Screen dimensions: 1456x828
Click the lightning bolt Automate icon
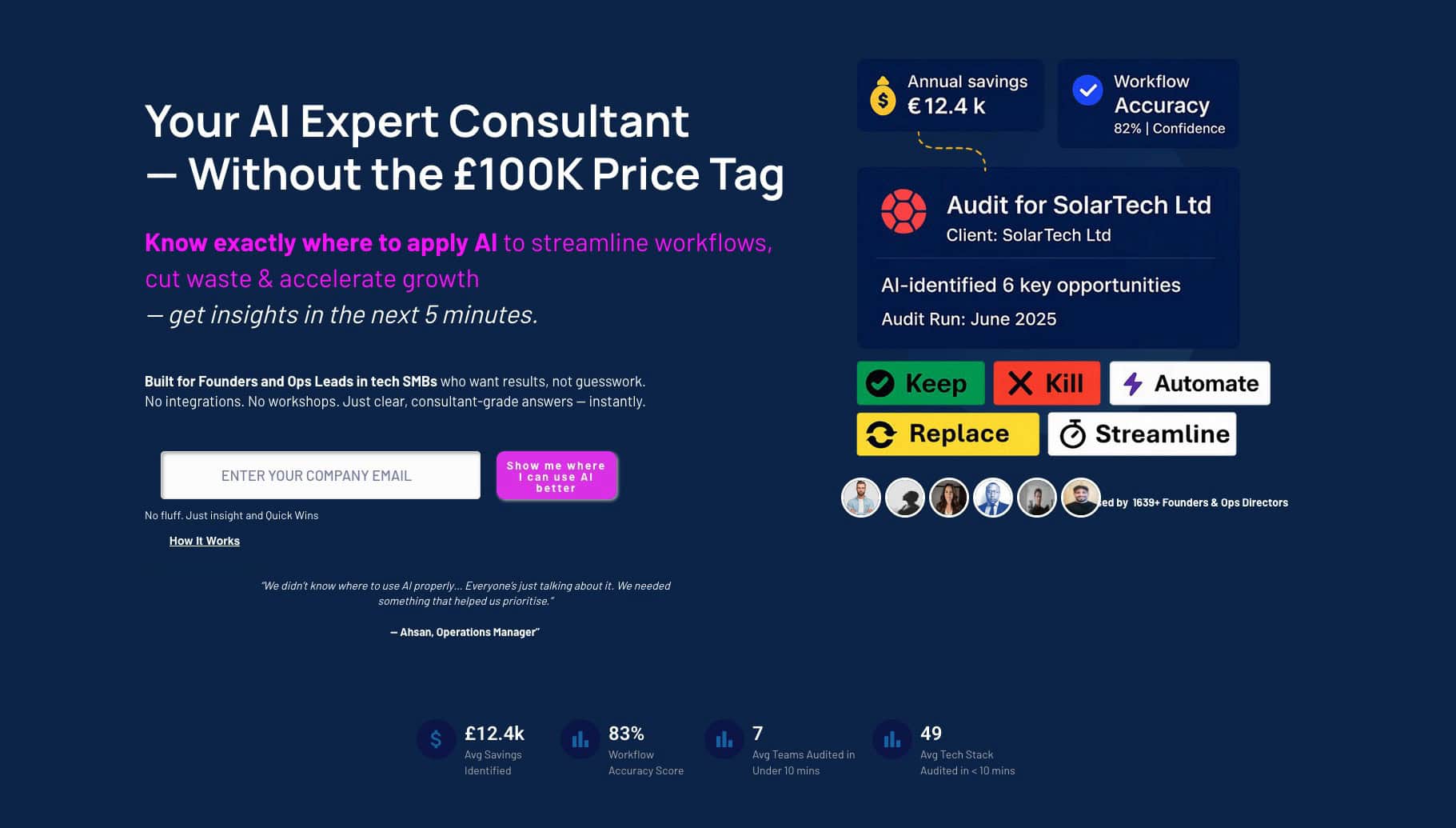(1132, 384)
